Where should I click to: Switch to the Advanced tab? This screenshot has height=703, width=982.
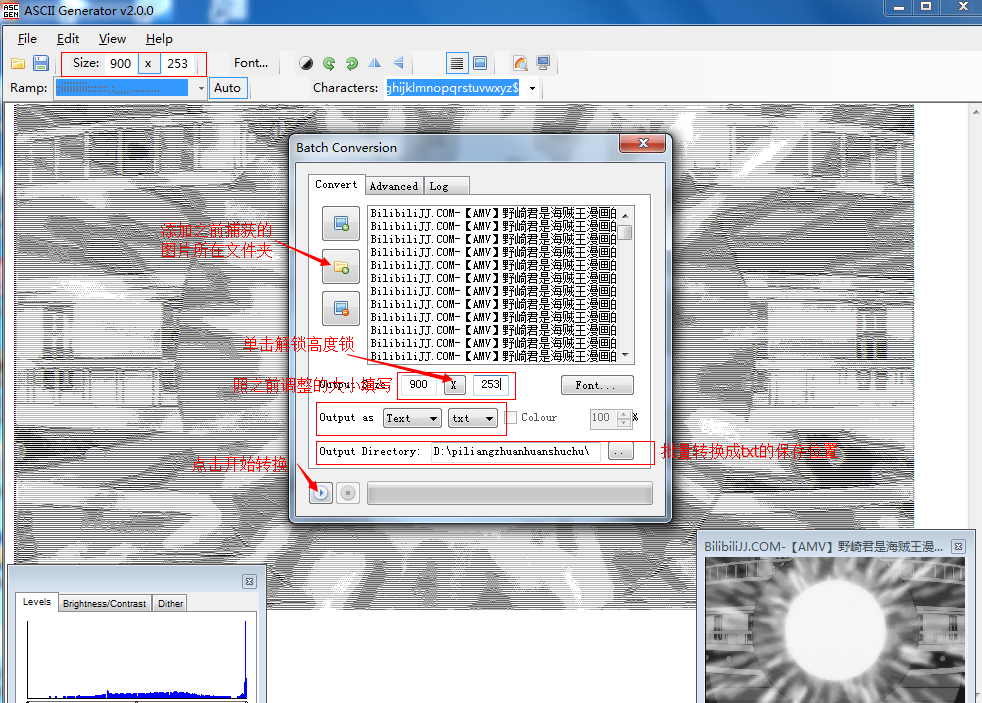click(394, 186)
